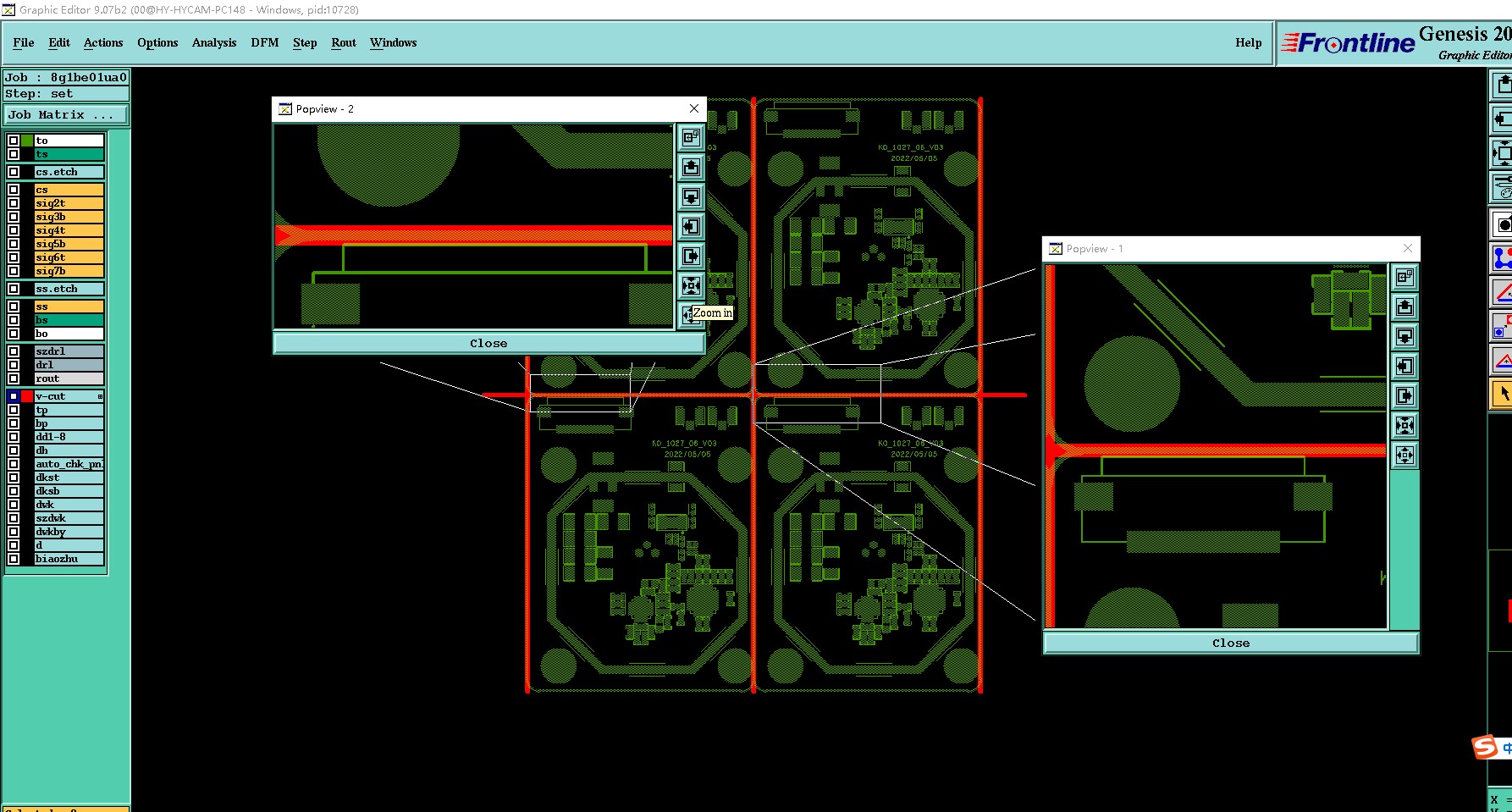Pan right in Popview 2
Image resolution: width=1512 pixels, height=812 pixels.
[691, 256]
